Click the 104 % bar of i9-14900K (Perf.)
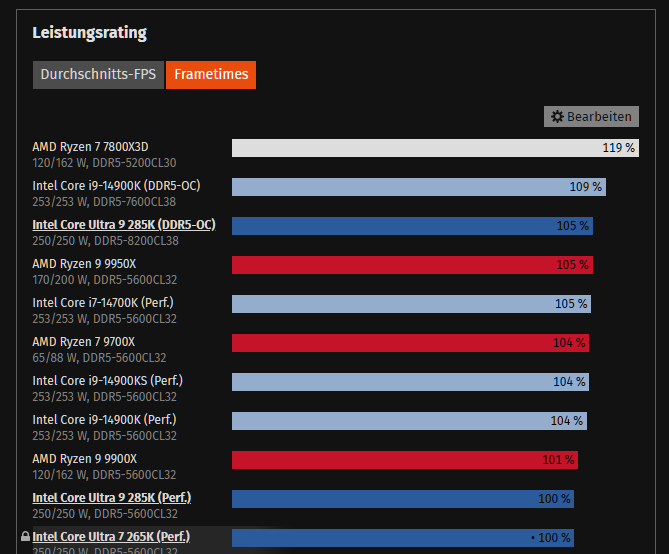The width and height of the screenshot is (669, 554). coord(410,421)
